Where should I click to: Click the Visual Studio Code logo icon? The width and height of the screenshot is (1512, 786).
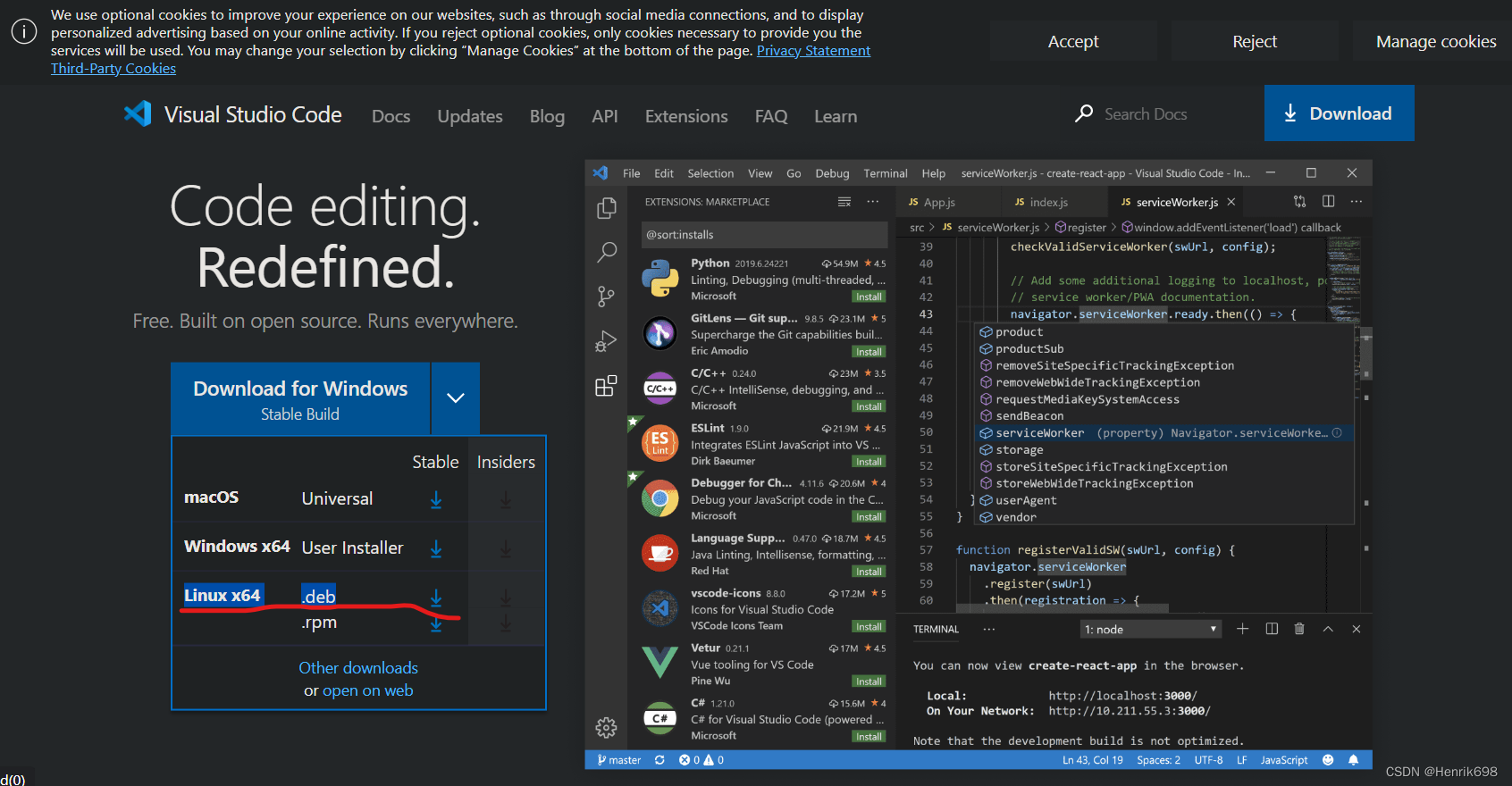138,113
